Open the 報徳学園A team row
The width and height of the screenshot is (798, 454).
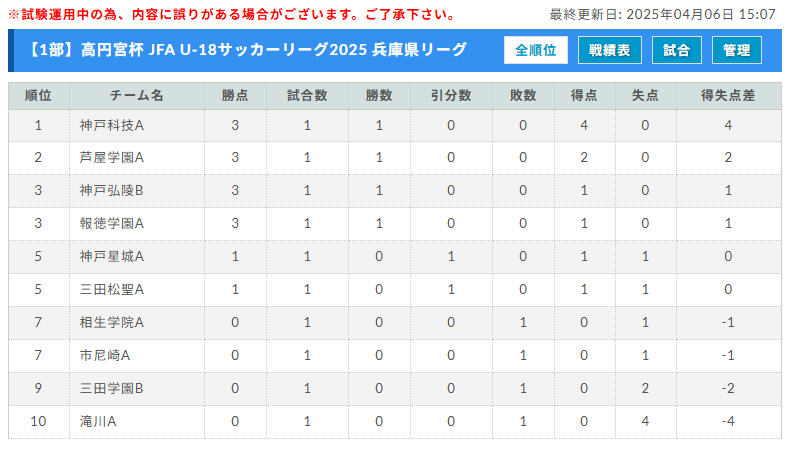click(112, 223)
